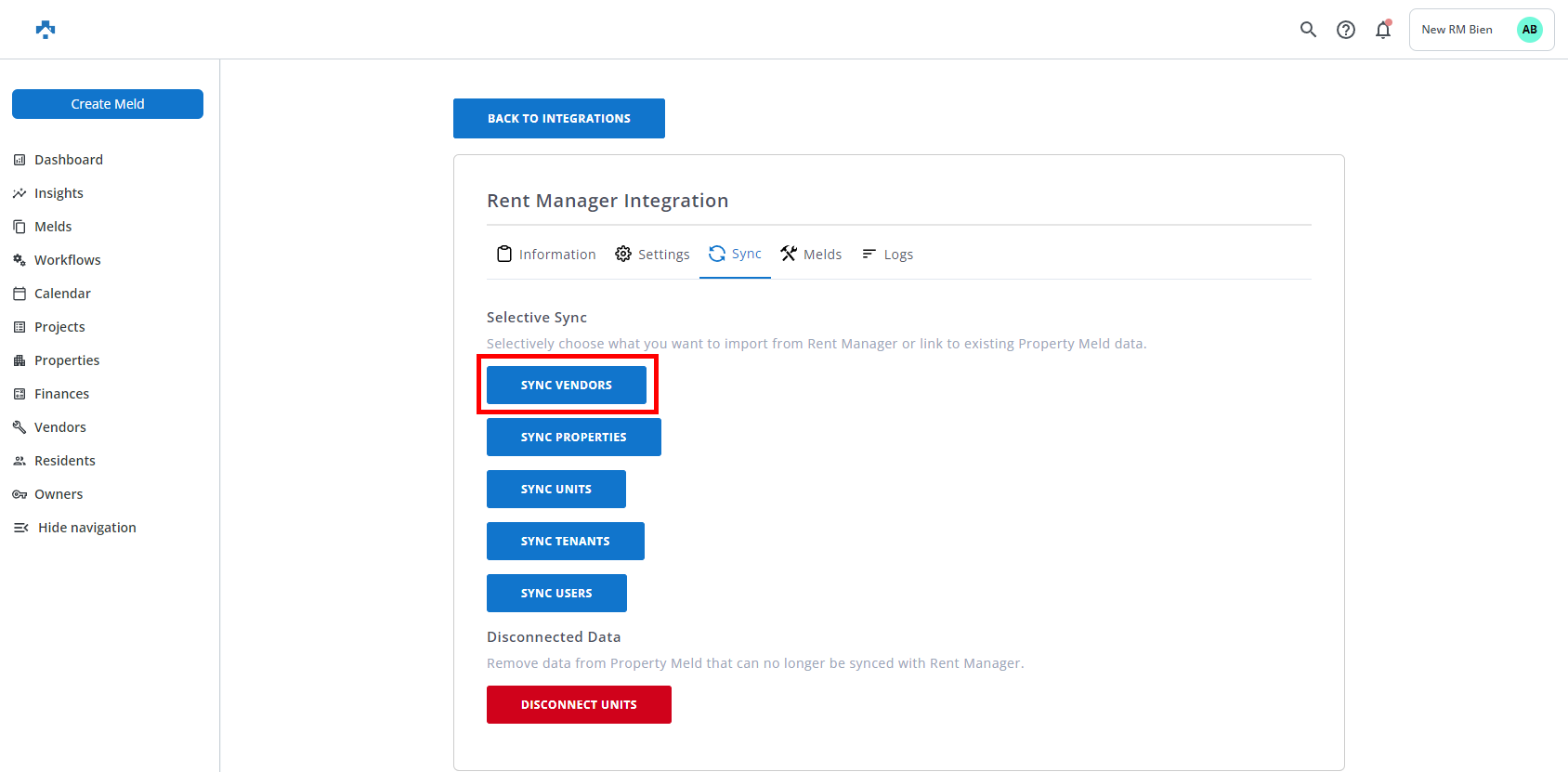
Task: Open Dashboard from the sidebar
Action: pos(68,160)
